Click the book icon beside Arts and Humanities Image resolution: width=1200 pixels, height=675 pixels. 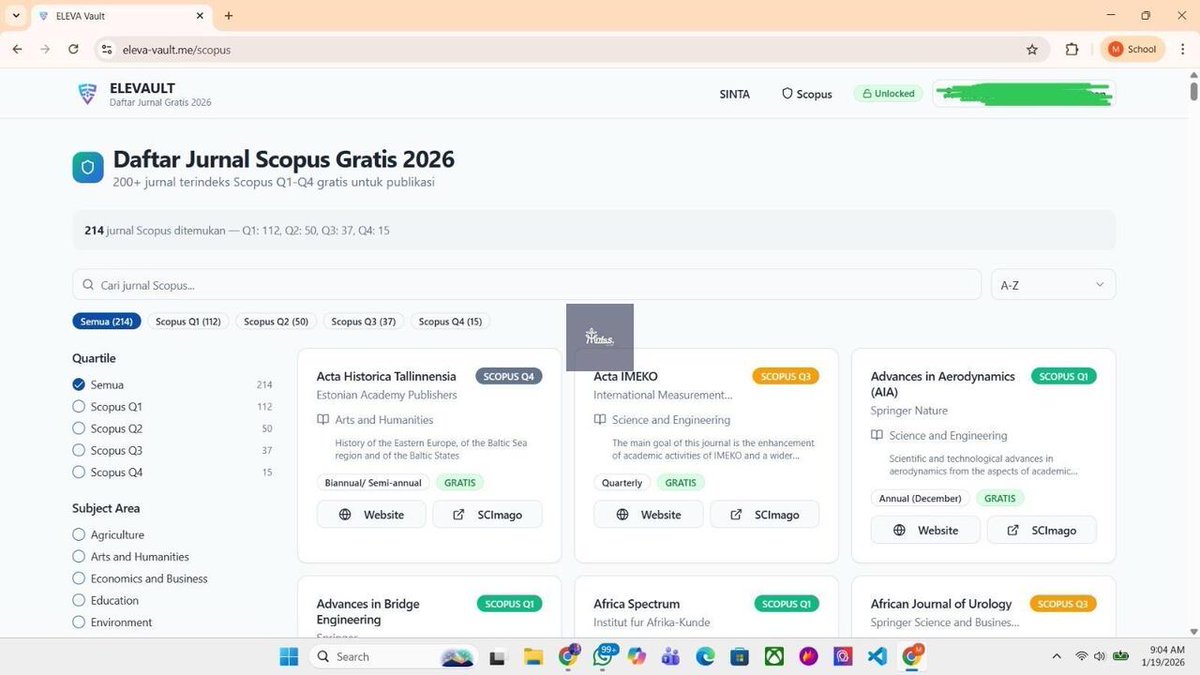point(323,420)
